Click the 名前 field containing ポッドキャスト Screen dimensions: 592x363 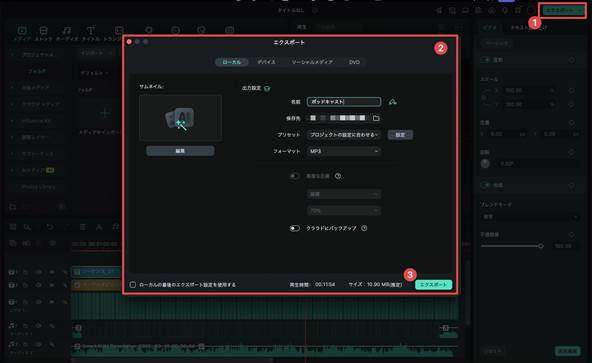(x=344, y=102)
